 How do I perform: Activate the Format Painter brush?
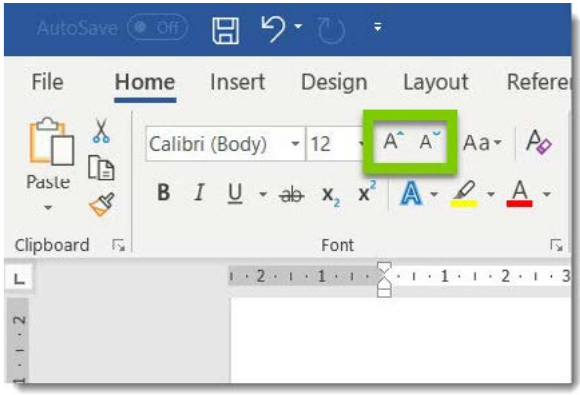click(102, 205)
